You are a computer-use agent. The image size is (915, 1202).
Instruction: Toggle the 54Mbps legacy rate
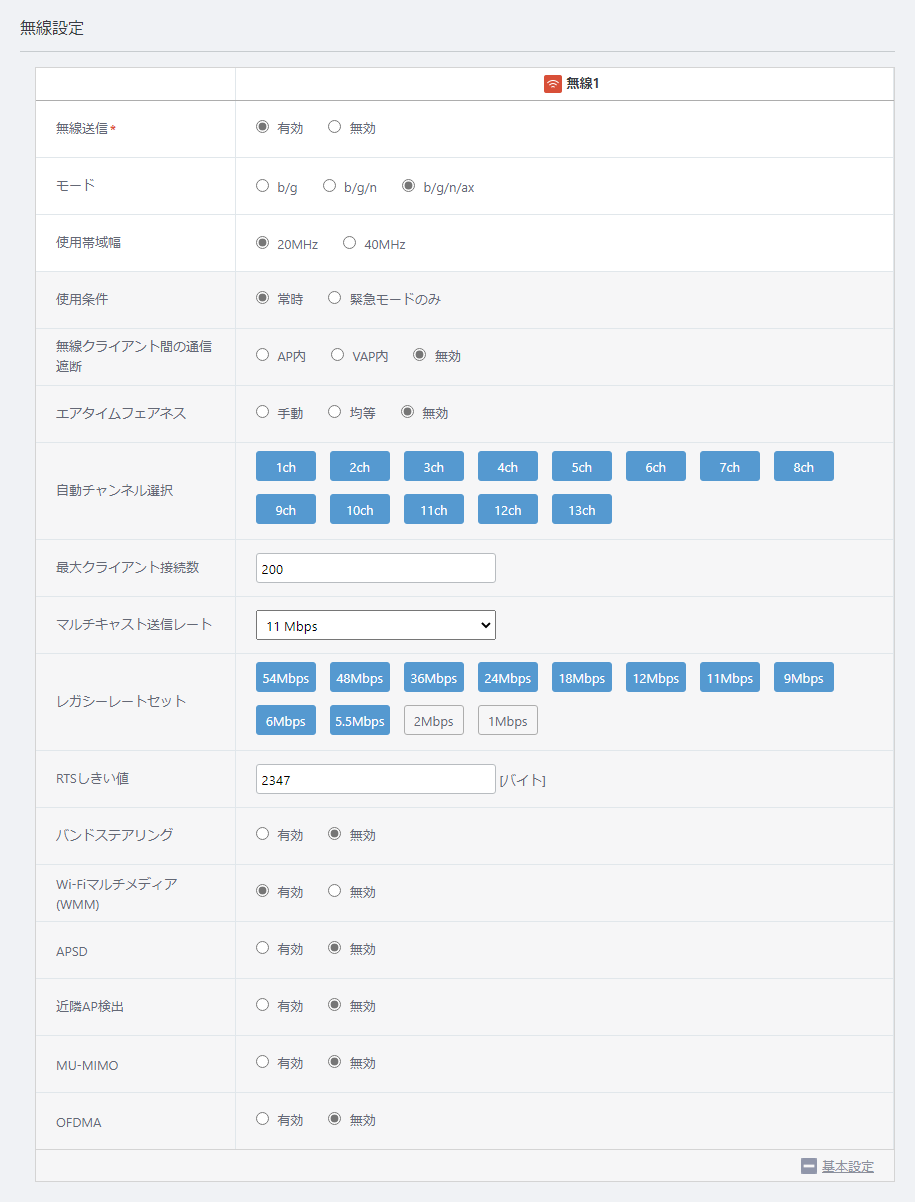coord(286,678)
